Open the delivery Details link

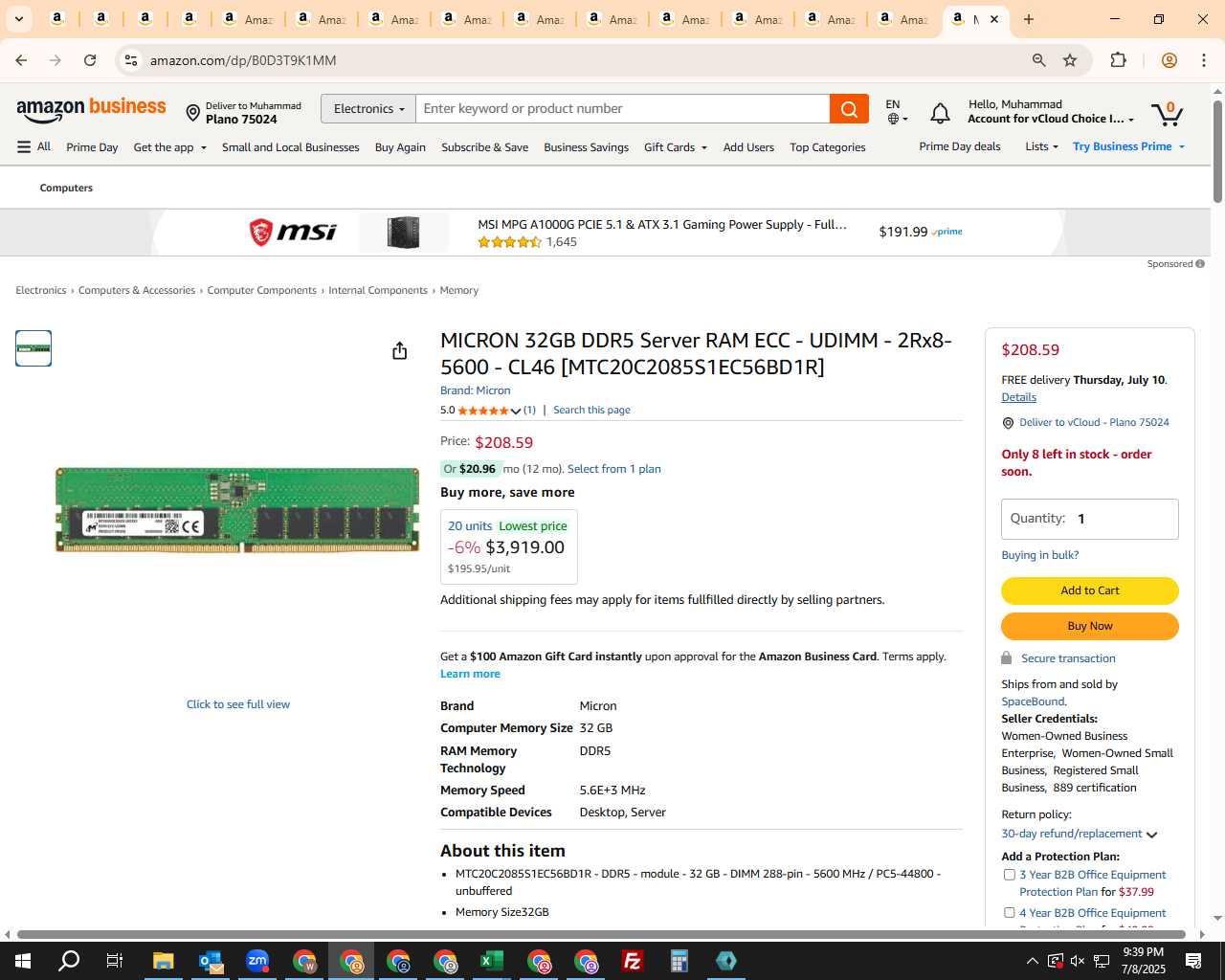pyautogui.click(x=1018, y=397)
